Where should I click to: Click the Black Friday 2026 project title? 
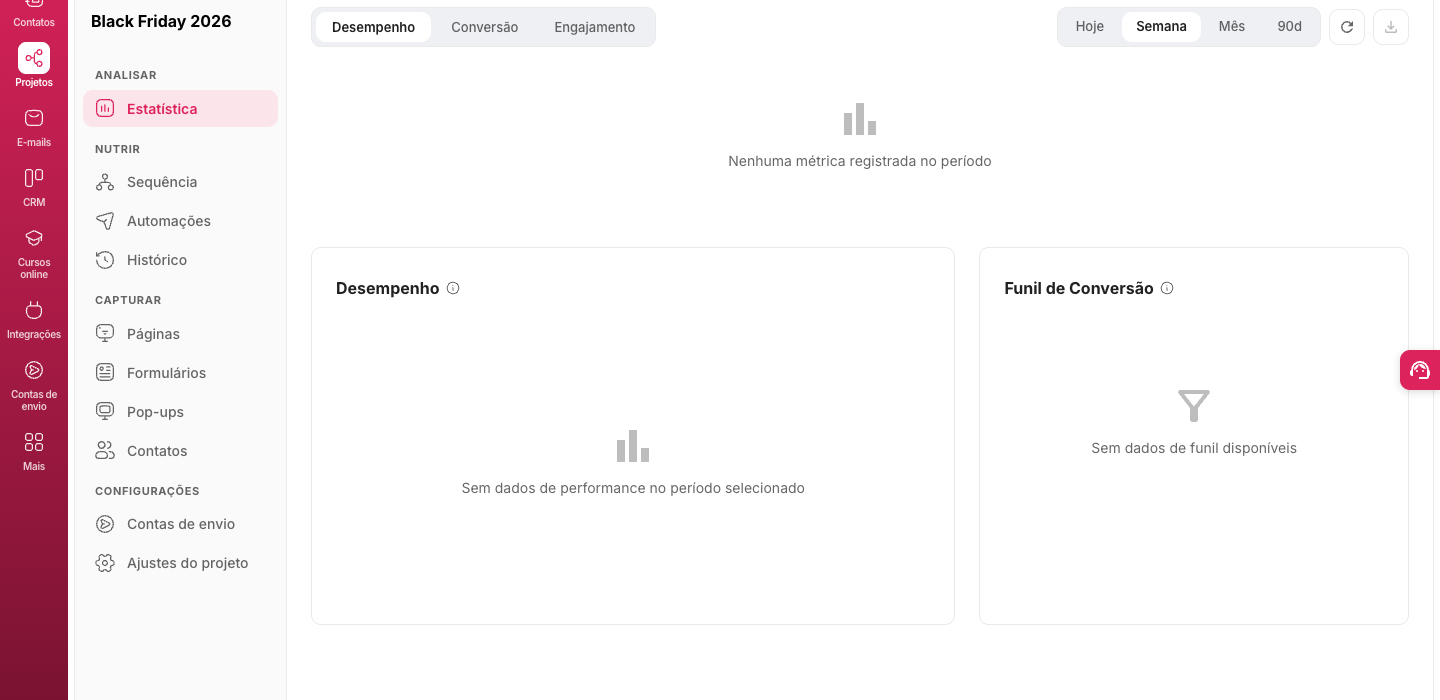(x=161, y=21)
